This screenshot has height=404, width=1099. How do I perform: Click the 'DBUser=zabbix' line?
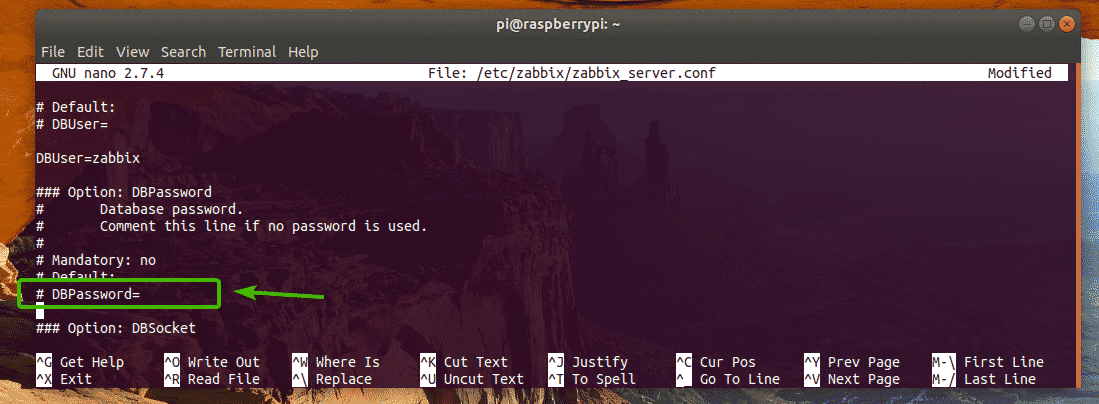coord(88,159)
